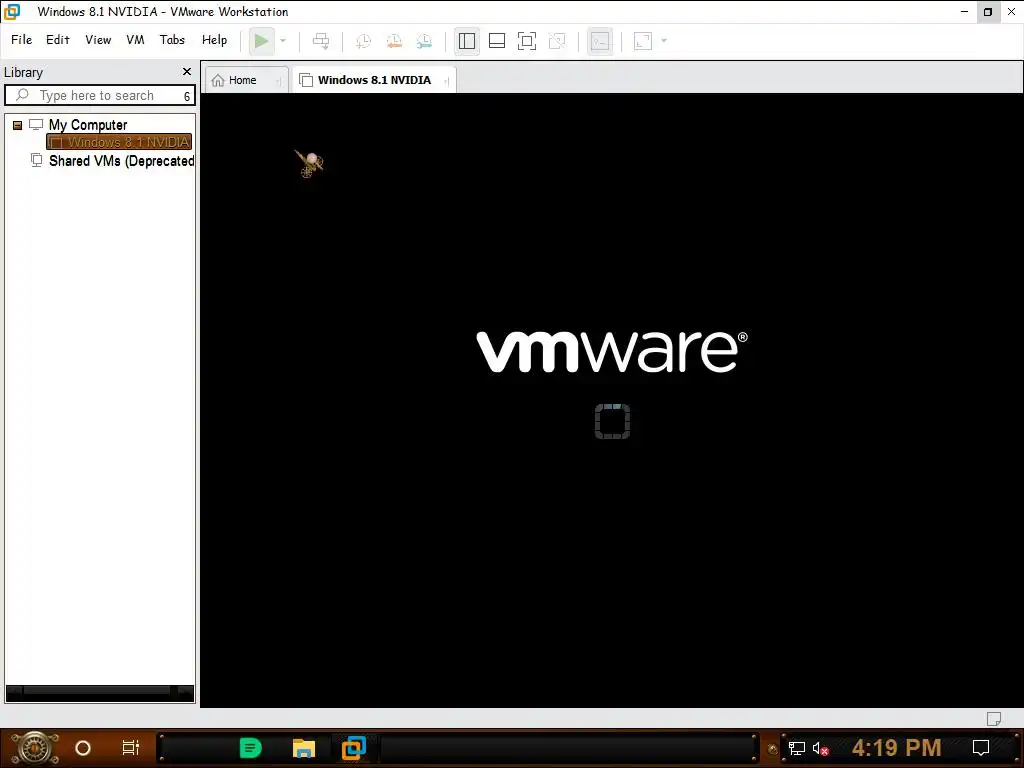Screen dimensions: 1024x768
Task: Toggle the thumbnail bar view
Action: click(x=497, y=41)
